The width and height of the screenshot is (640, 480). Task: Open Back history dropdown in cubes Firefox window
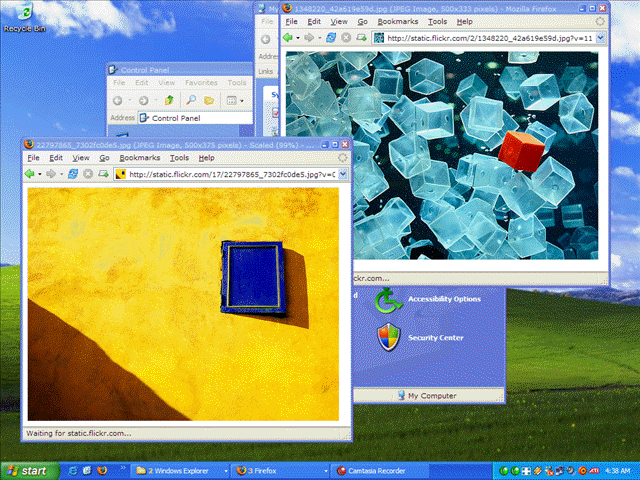click(298, 38)
